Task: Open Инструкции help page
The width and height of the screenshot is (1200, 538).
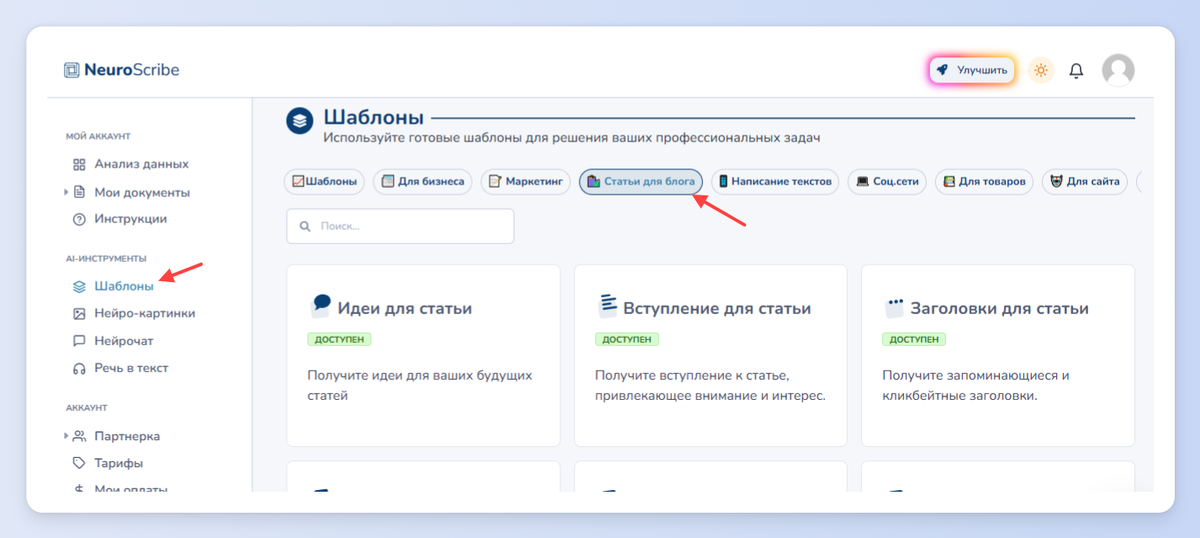Action: (120, 219)
